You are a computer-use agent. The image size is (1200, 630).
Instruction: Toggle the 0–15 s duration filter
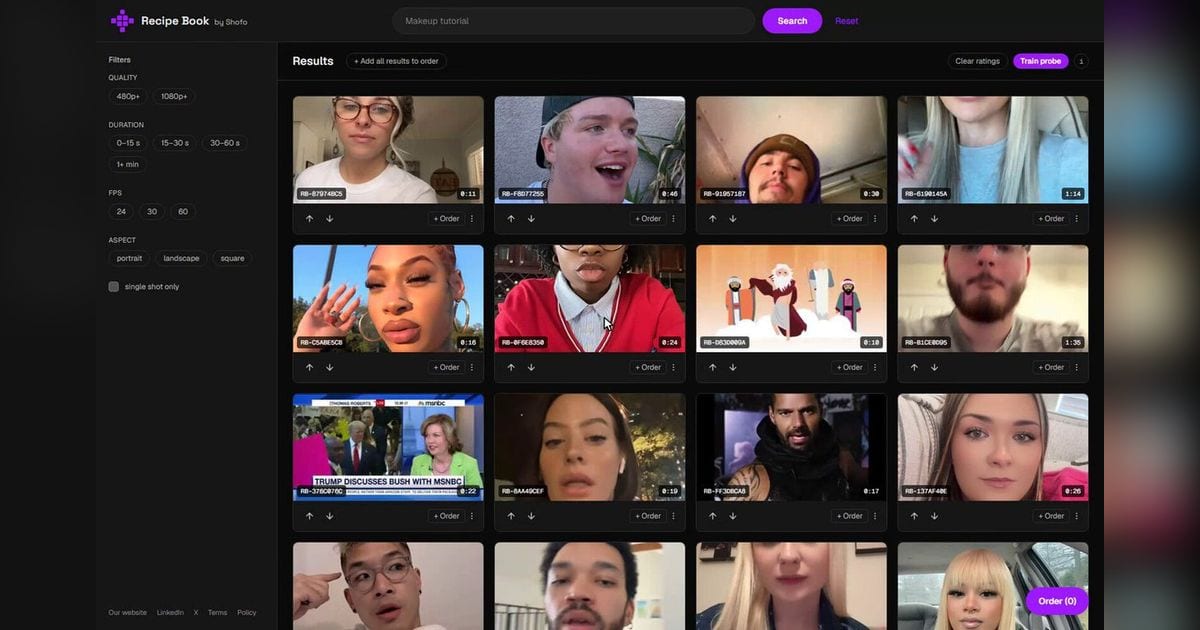[x=128, y=143]
